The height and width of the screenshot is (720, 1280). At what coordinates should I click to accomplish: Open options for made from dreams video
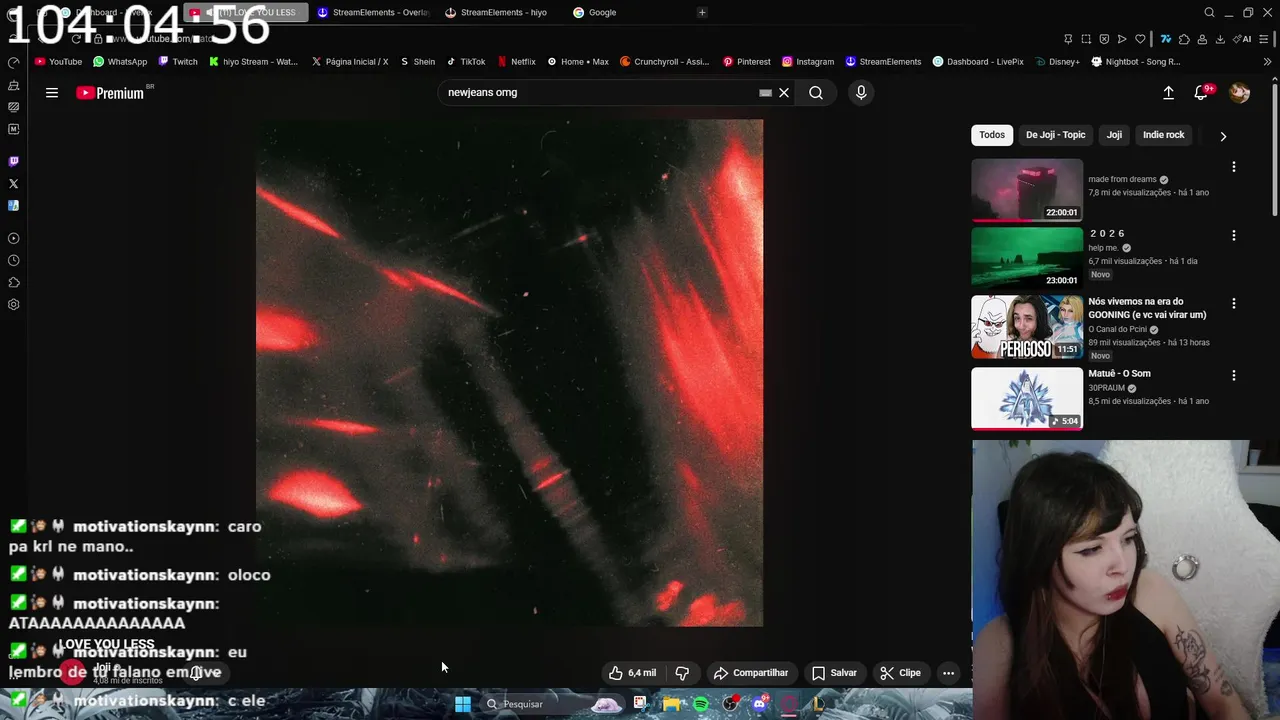(x=1234, y=167)
